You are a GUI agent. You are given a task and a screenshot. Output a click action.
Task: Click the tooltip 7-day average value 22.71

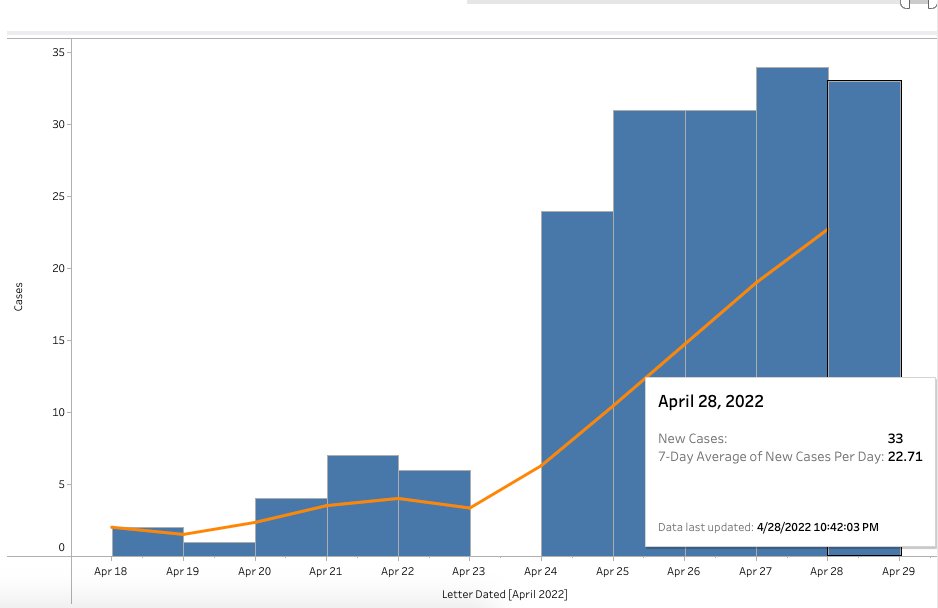(905, 456)
